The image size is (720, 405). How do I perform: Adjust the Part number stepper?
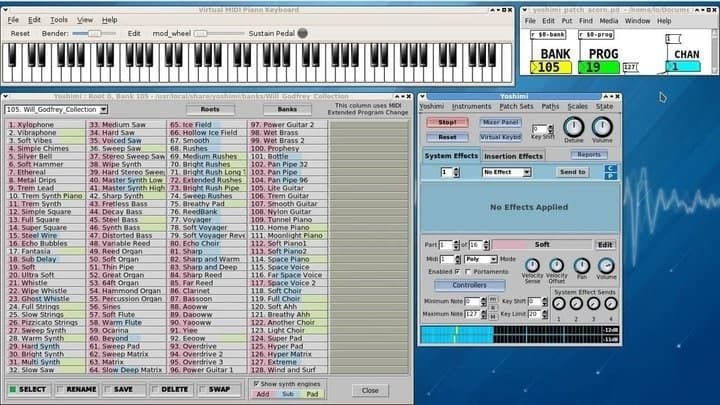point(456,245)
